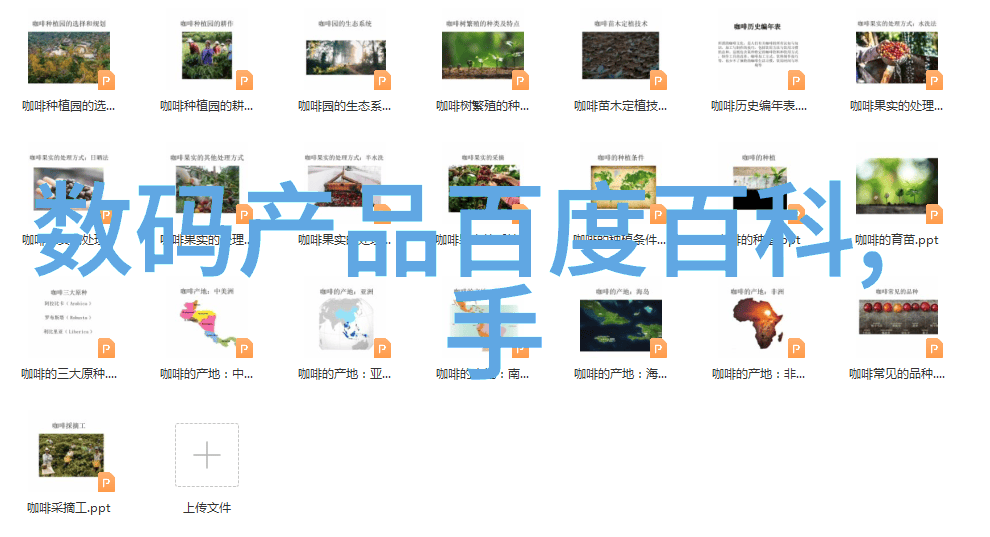Select the file name 咖啡园的生态系...
990x537 pixels.
(x=345, y=106)
